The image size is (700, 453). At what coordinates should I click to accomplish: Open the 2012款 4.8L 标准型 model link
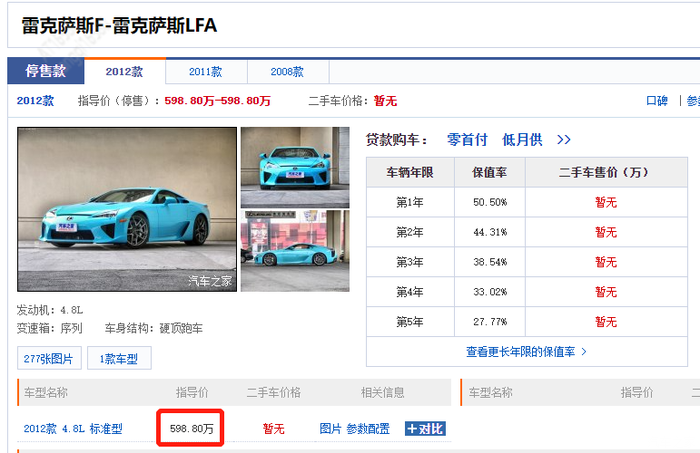pyautogui.click(x=73, y=428)
